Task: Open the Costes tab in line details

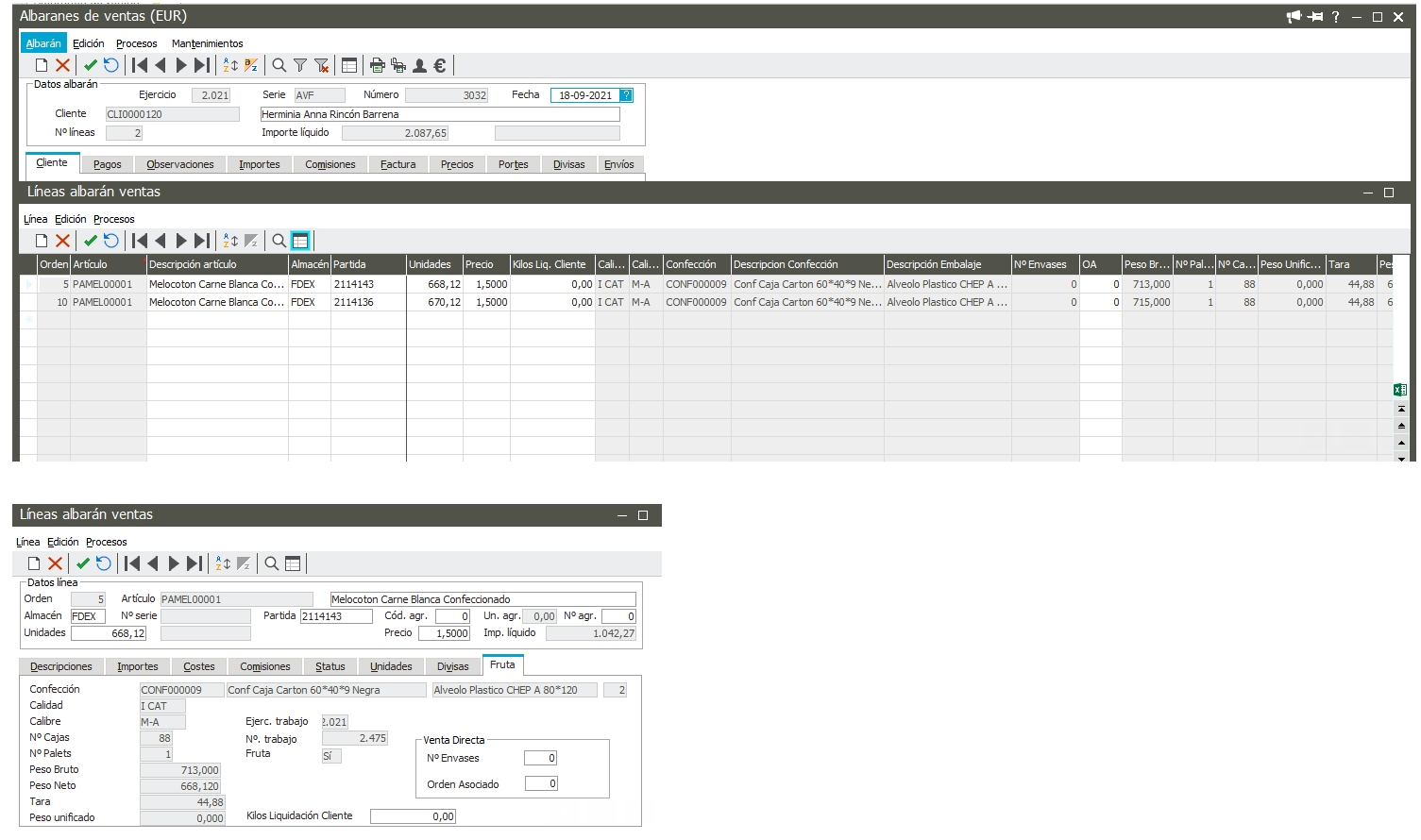Action: pos(199,666)
